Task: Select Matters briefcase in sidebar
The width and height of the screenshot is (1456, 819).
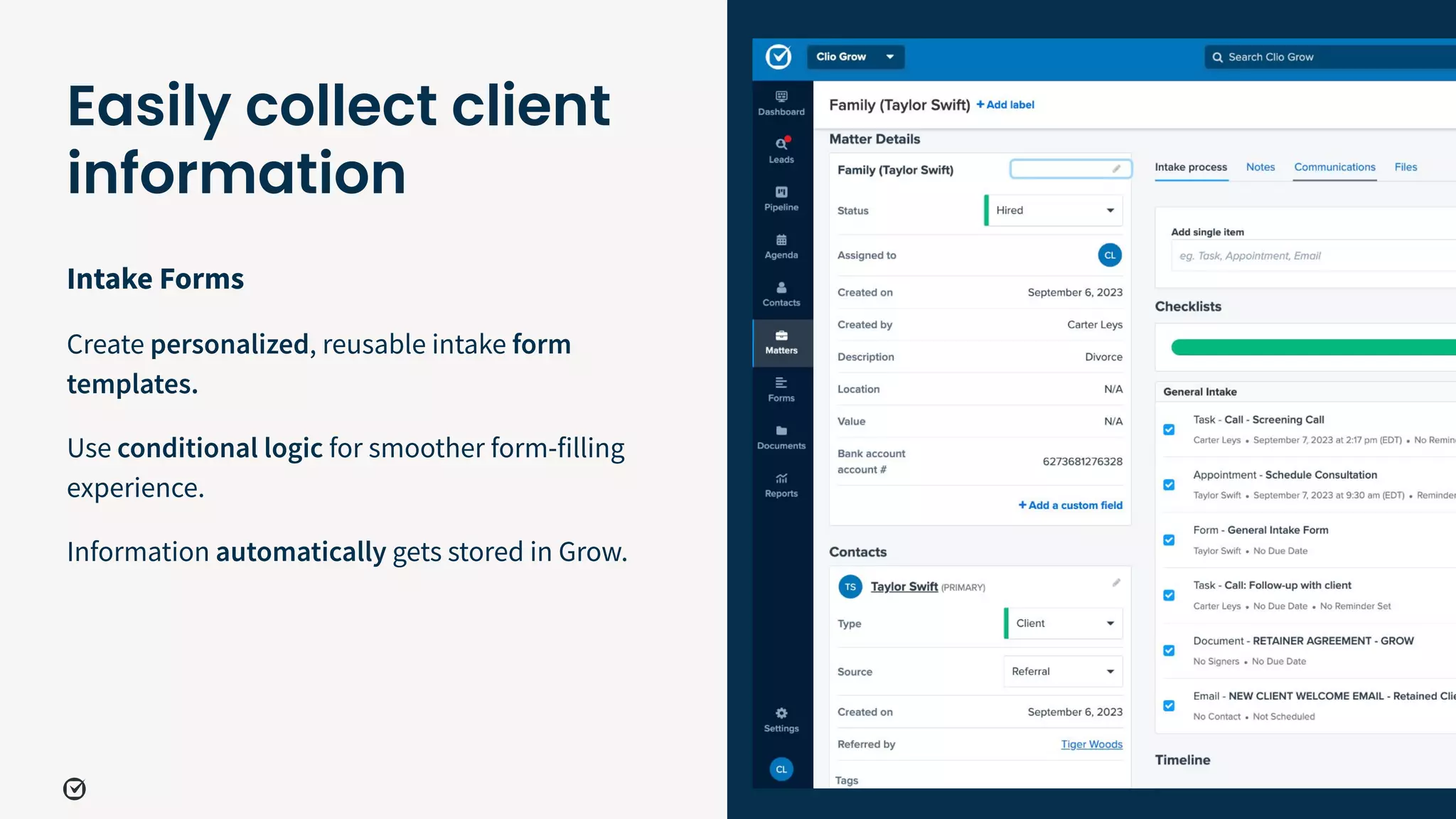Action: (781, 343)
